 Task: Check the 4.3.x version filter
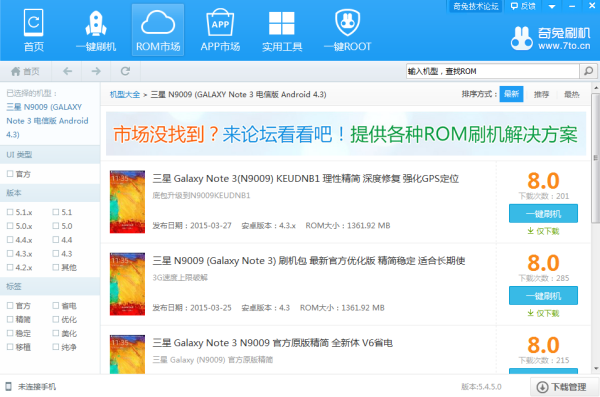click(x=10, y=253)
